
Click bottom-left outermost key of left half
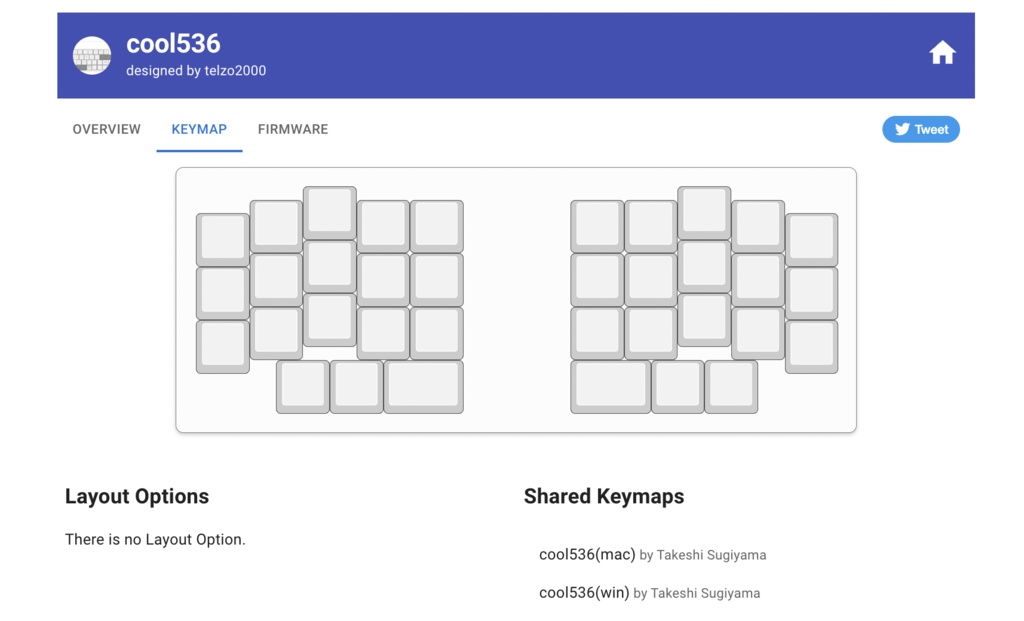click(223, 346)
